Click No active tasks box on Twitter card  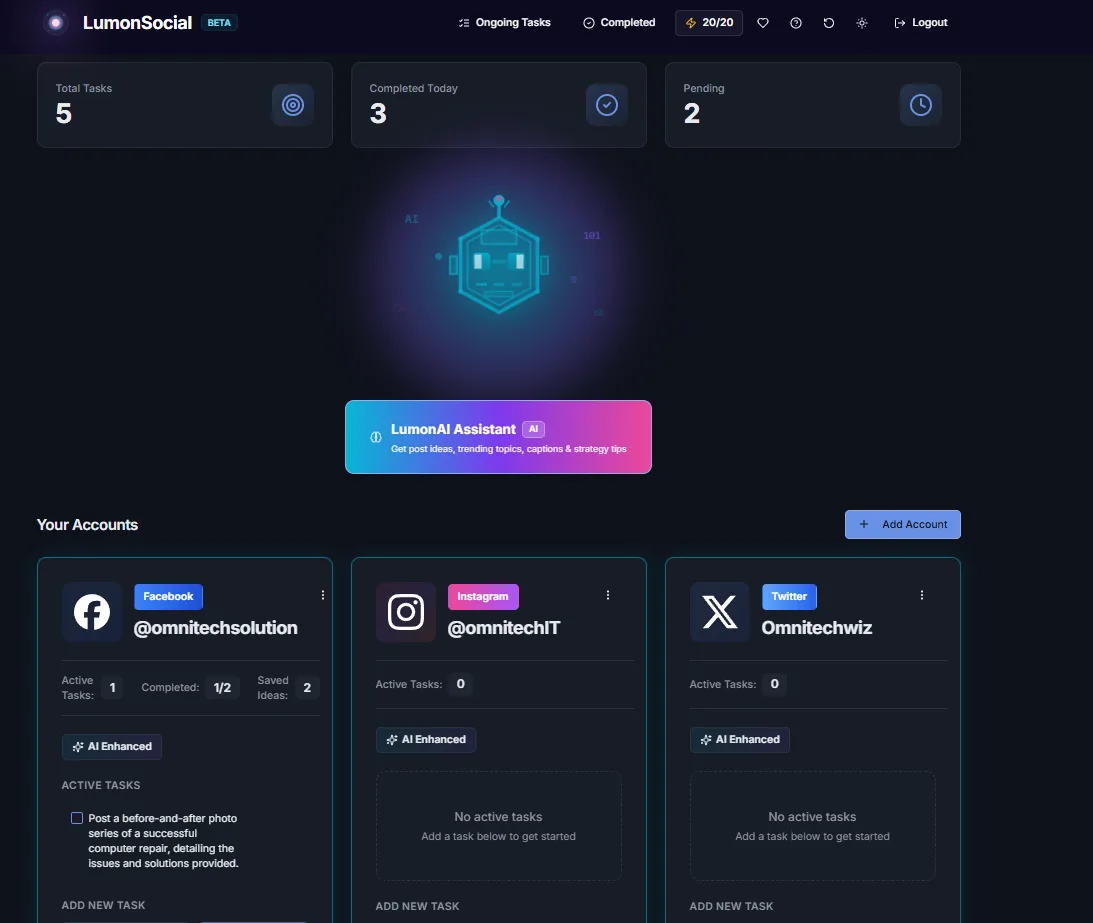[813, 826]
